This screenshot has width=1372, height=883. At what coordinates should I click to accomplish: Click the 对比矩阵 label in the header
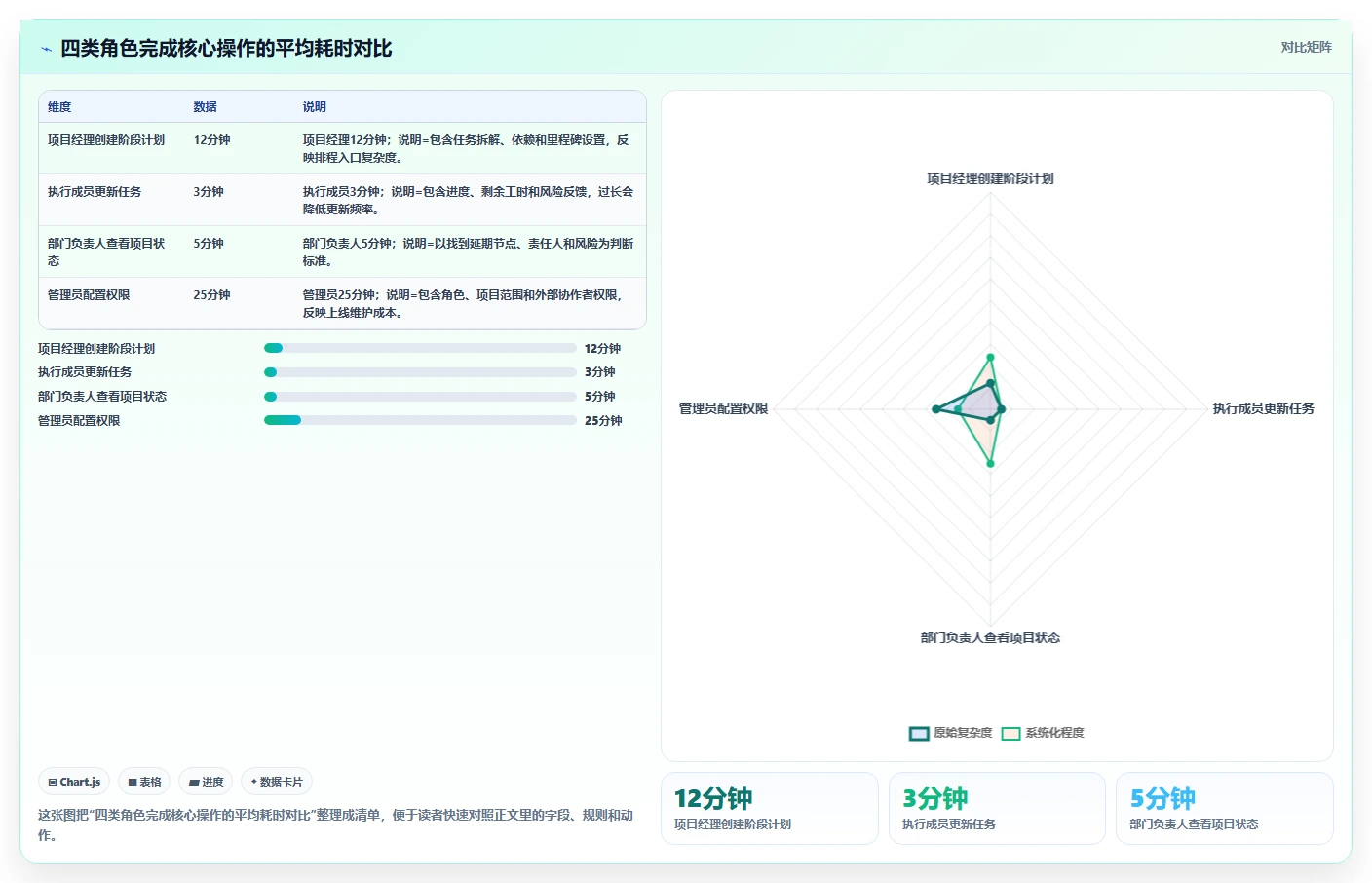(x=1306, y=47)
